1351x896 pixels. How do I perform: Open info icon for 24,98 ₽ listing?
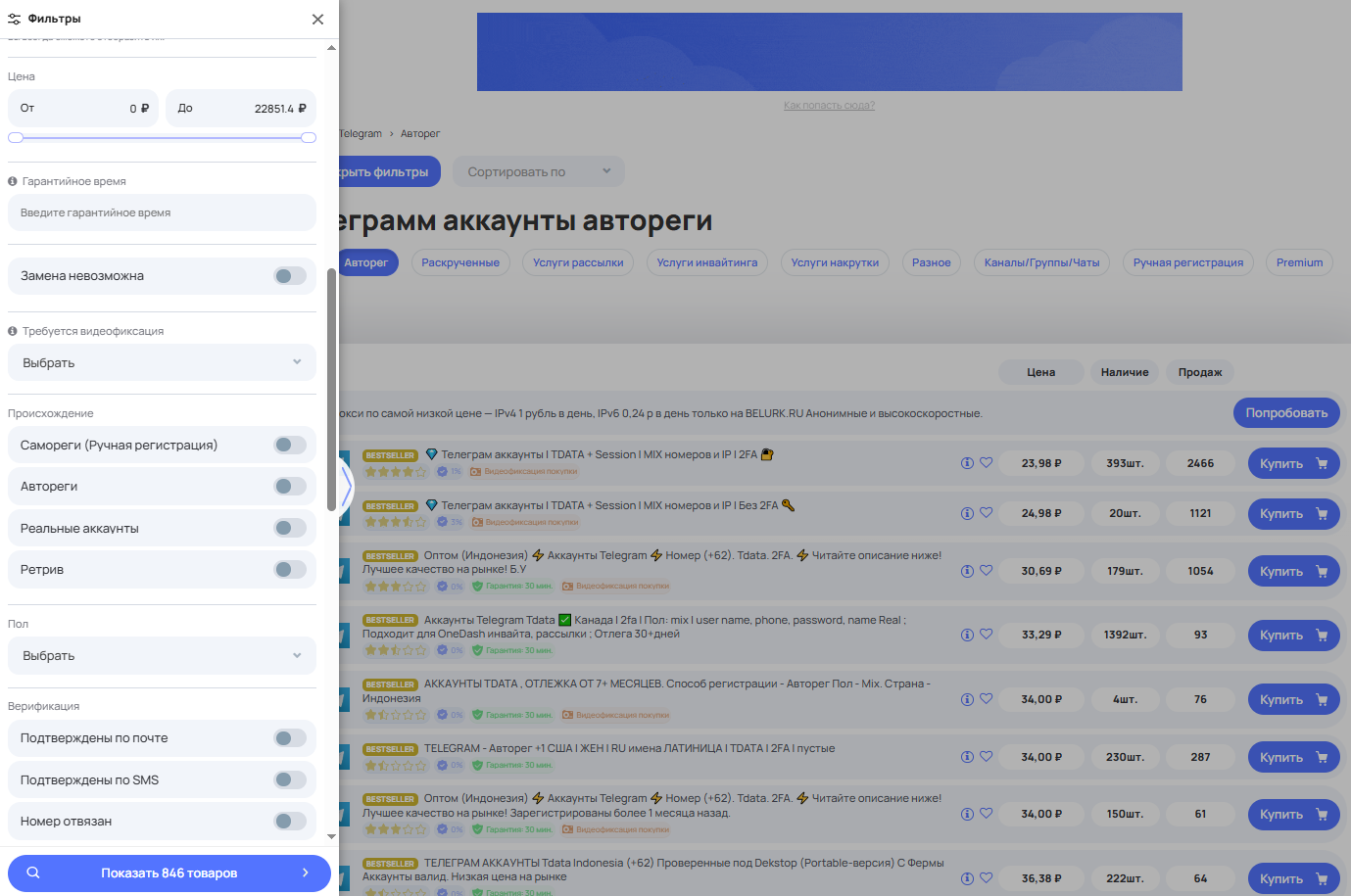(967, 513)
